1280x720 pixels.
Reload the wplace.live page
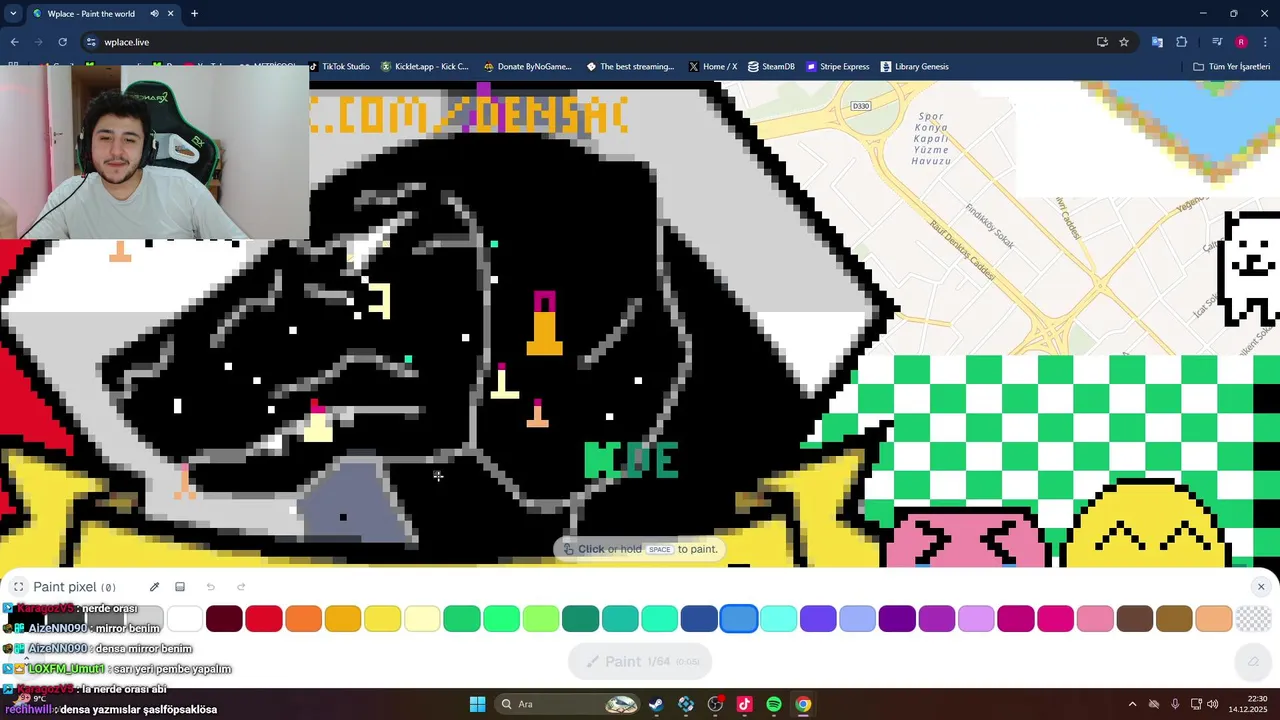pyautogui.click(x=62, y=42)
